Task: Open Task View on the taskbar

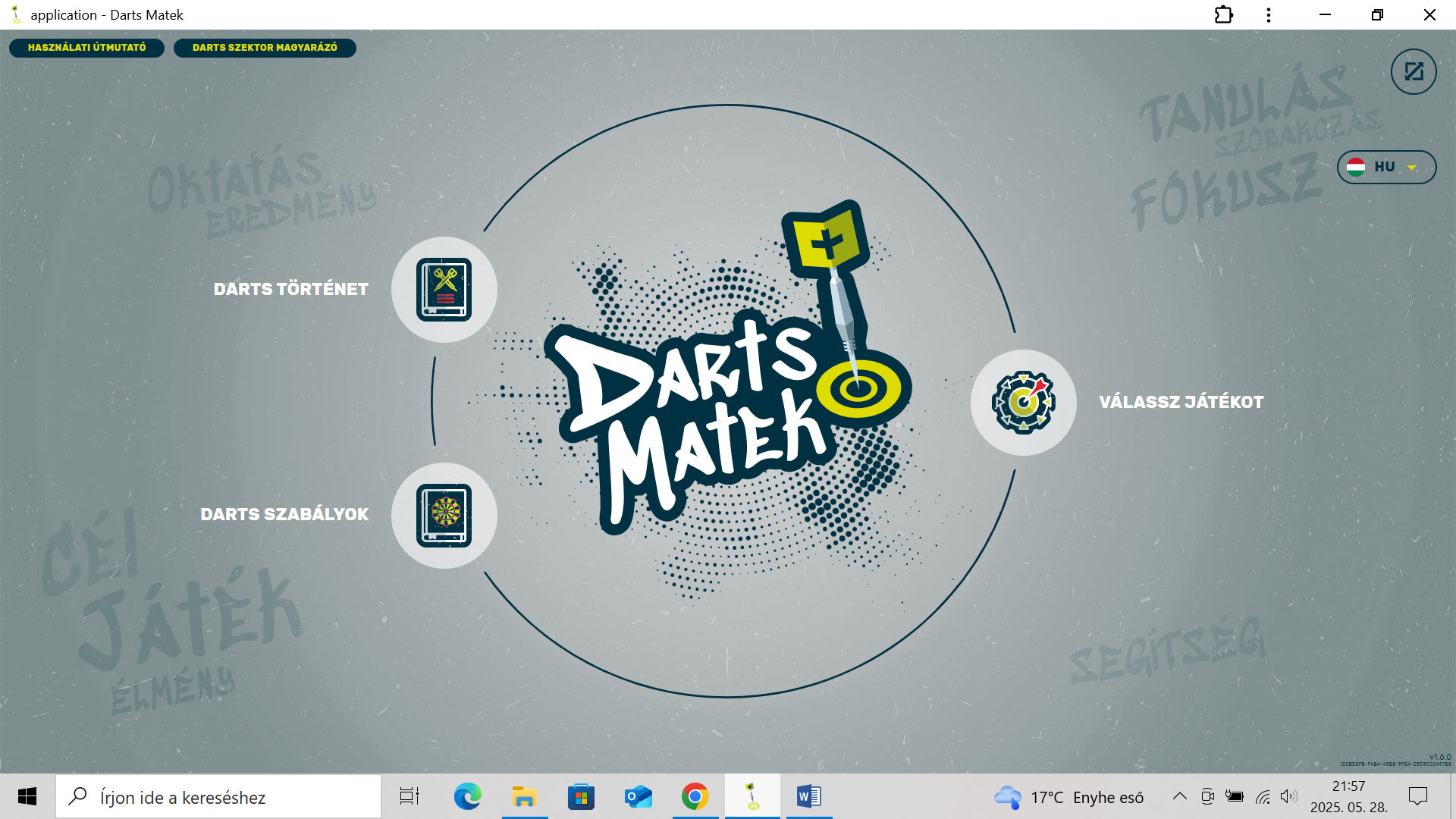Action: pyautogui.click(x=409, y=796)
